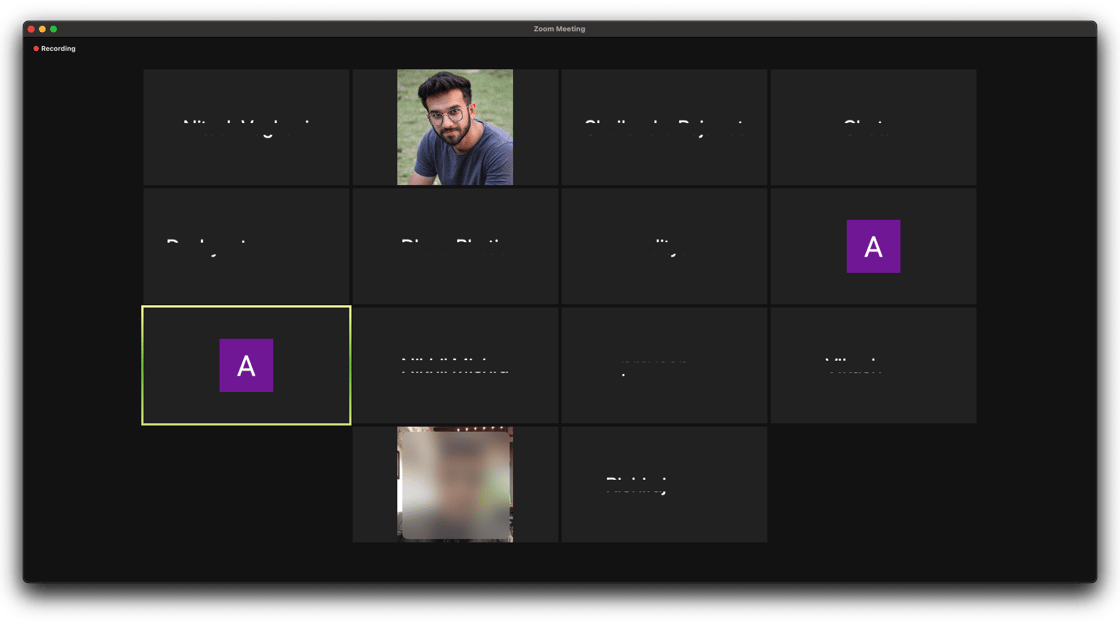The height and width of the screenshot is (624, 1120).
Task: Select the blurred profile photo tile
Action: (x=455, y=484)
